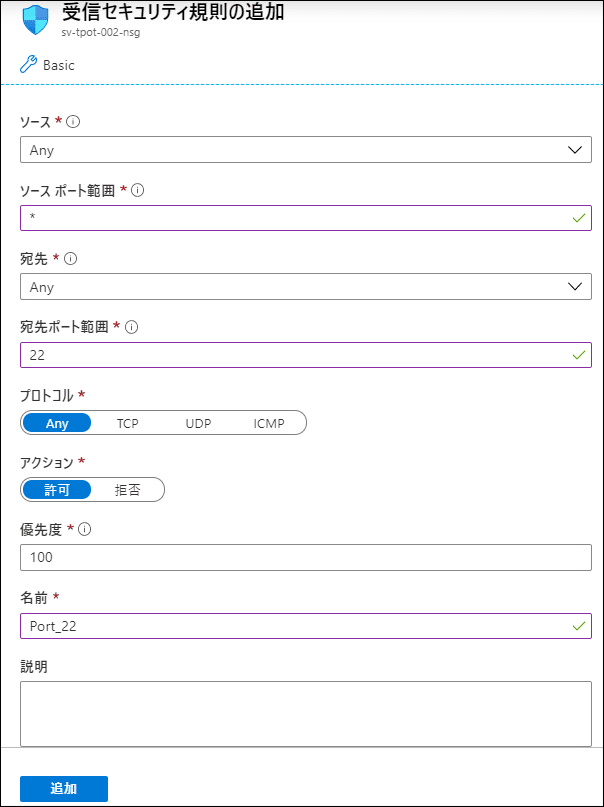The image size is (604, 807).
Task: Choose 許可 action option
Action: pos(57,490)
